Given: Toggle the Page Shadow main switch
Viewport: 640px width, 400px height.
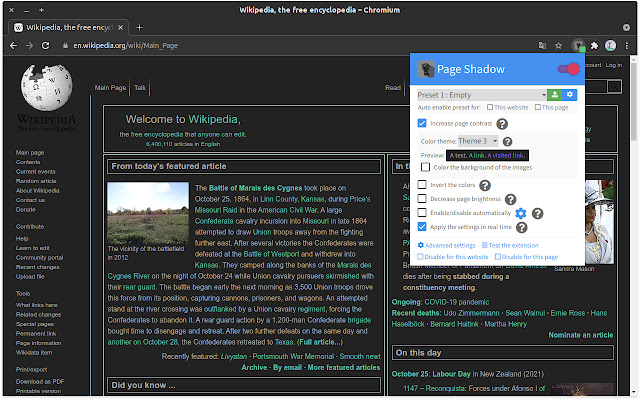Looking at the screenshot, I should 568,69.
